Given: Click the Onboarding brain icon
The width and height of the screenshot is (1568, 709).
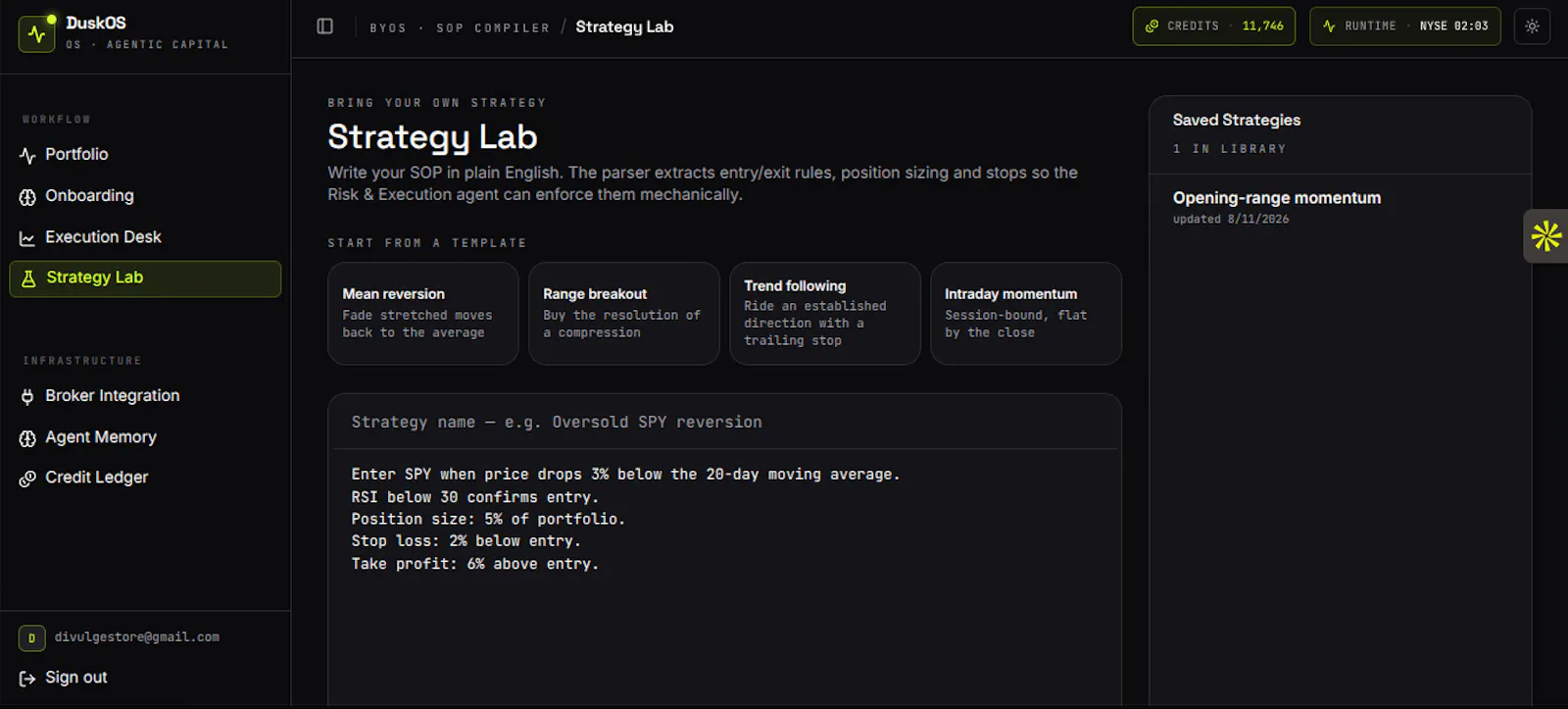Looking at the screenshot, I should pos(27,197).
